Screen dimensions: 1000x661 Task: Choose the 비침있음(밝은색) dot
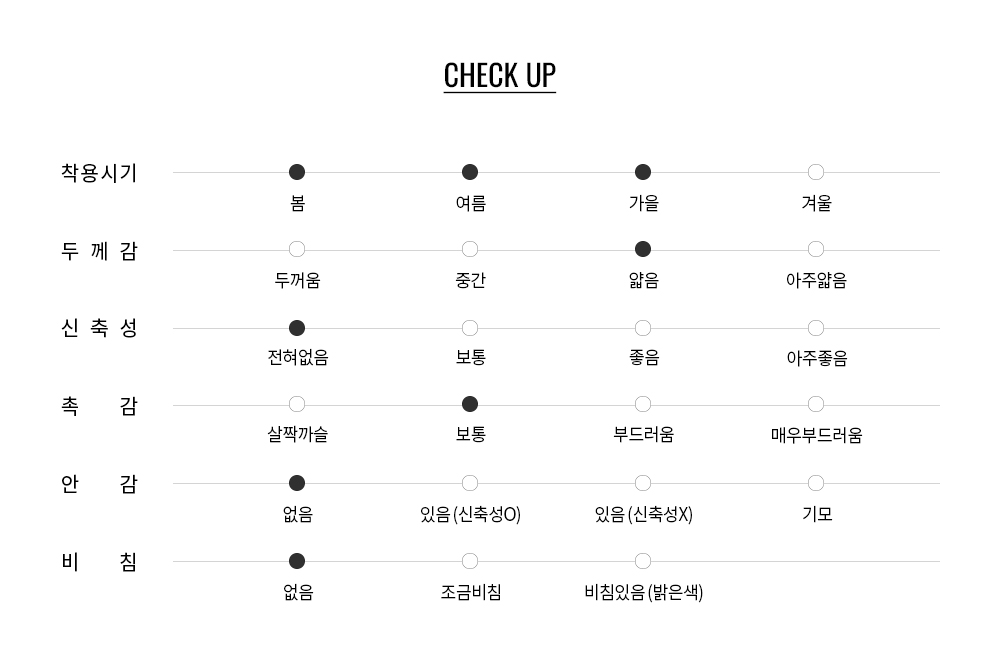click(643, 561)
